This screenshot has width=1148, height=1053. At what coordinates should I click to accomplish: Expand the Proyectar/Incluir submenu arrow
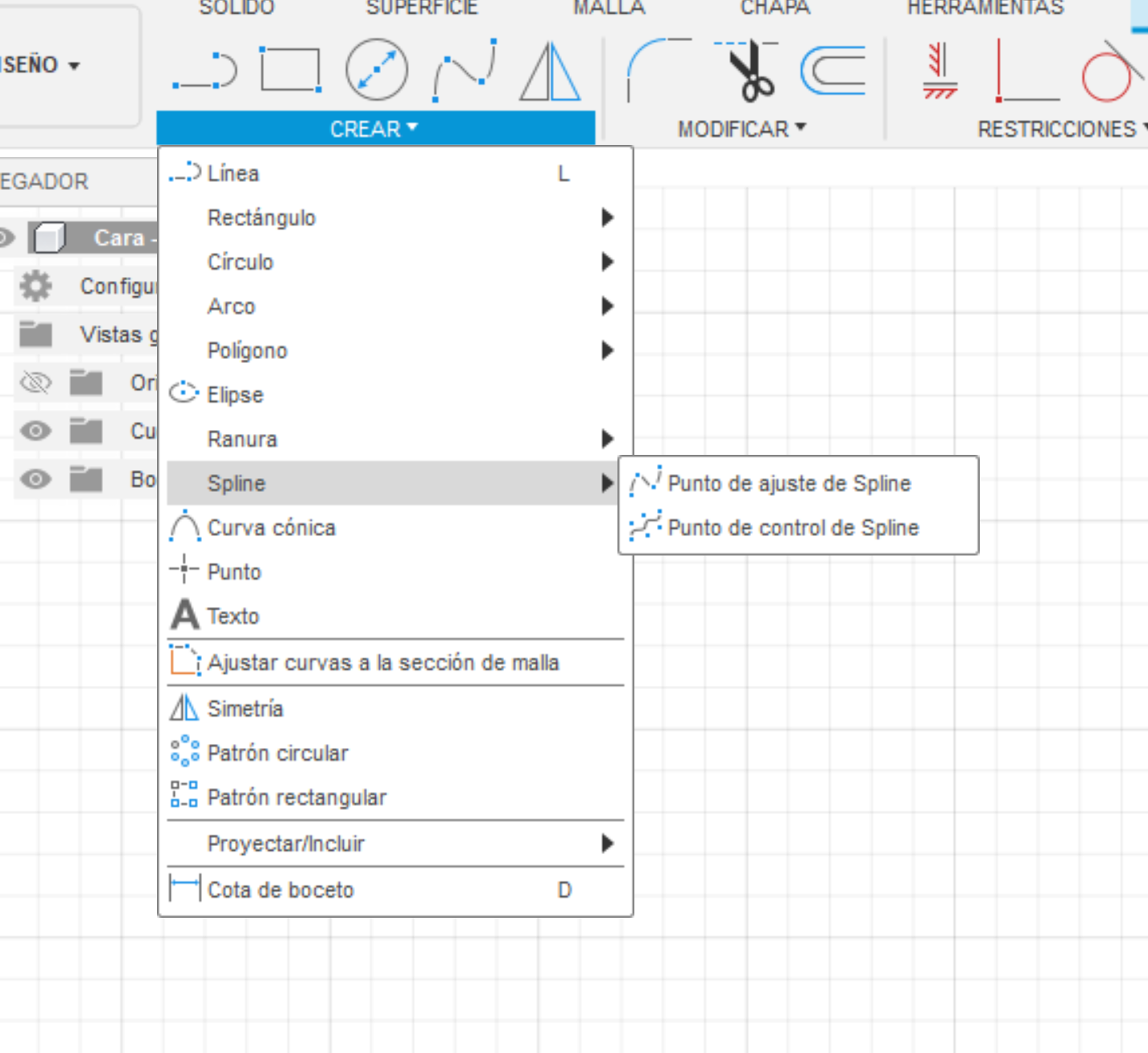(607, 843)
